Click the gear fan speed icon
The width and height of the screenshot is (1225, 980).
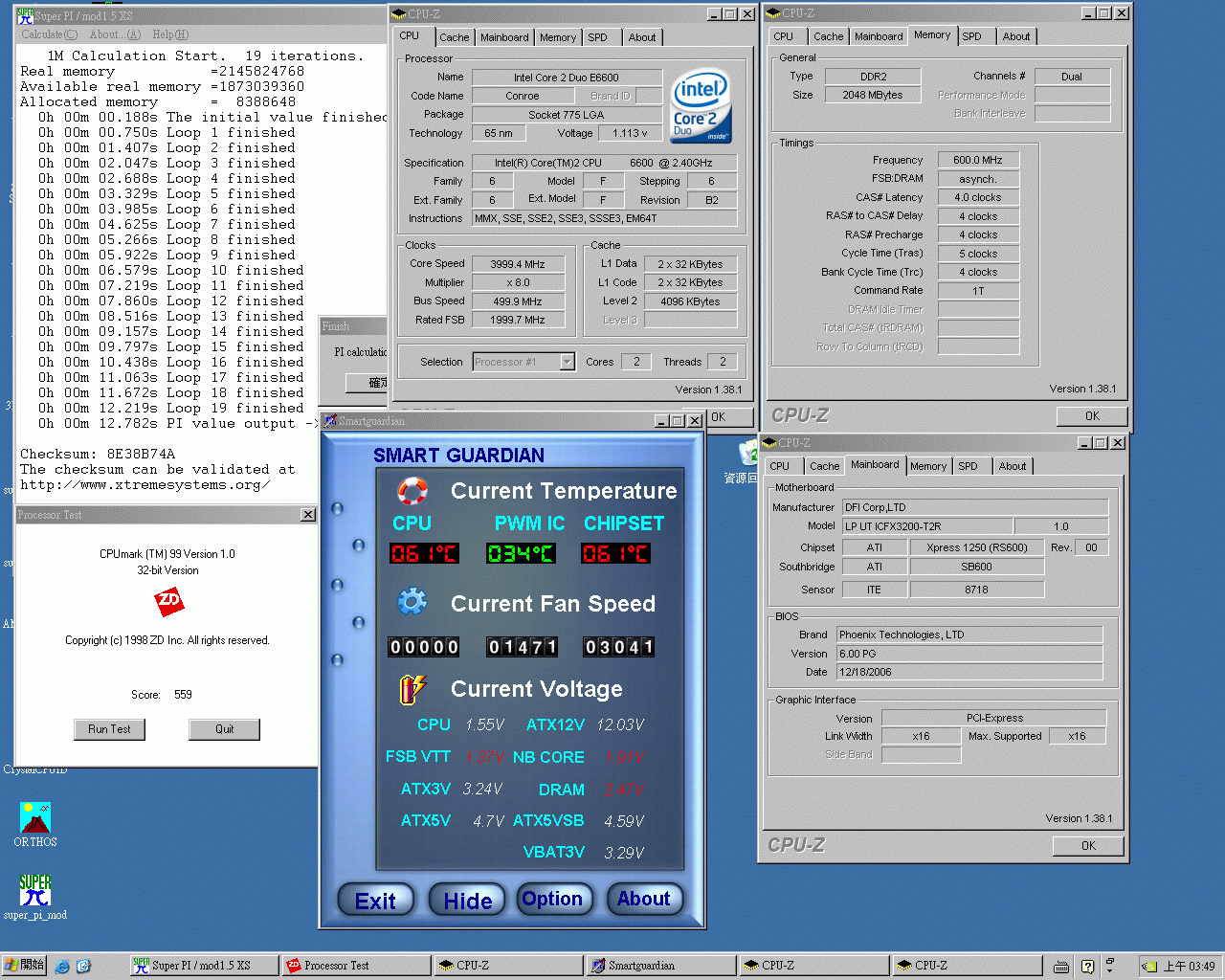[412, 602]
